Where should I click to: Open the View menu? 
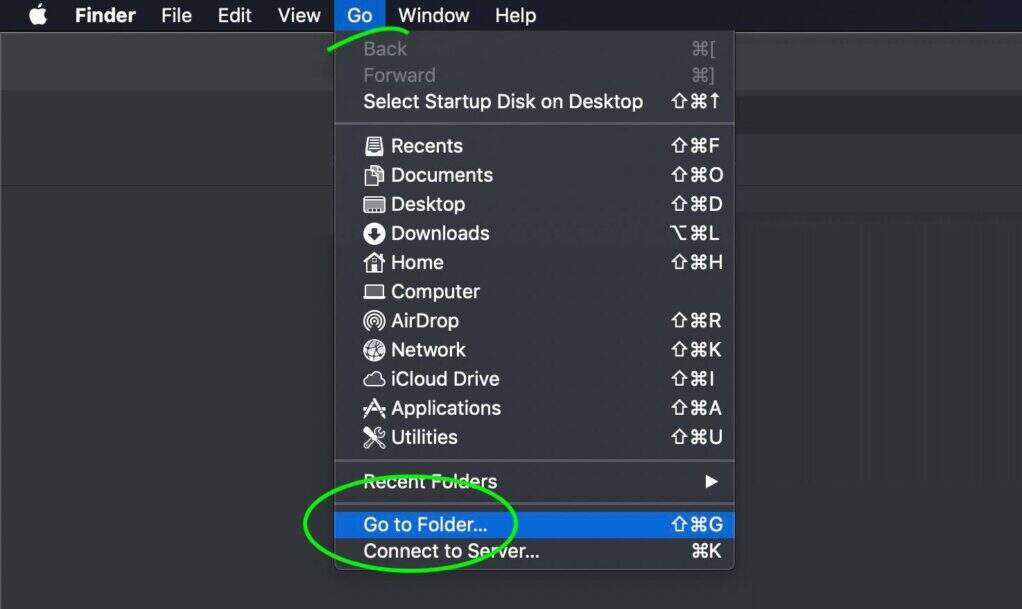299,15
